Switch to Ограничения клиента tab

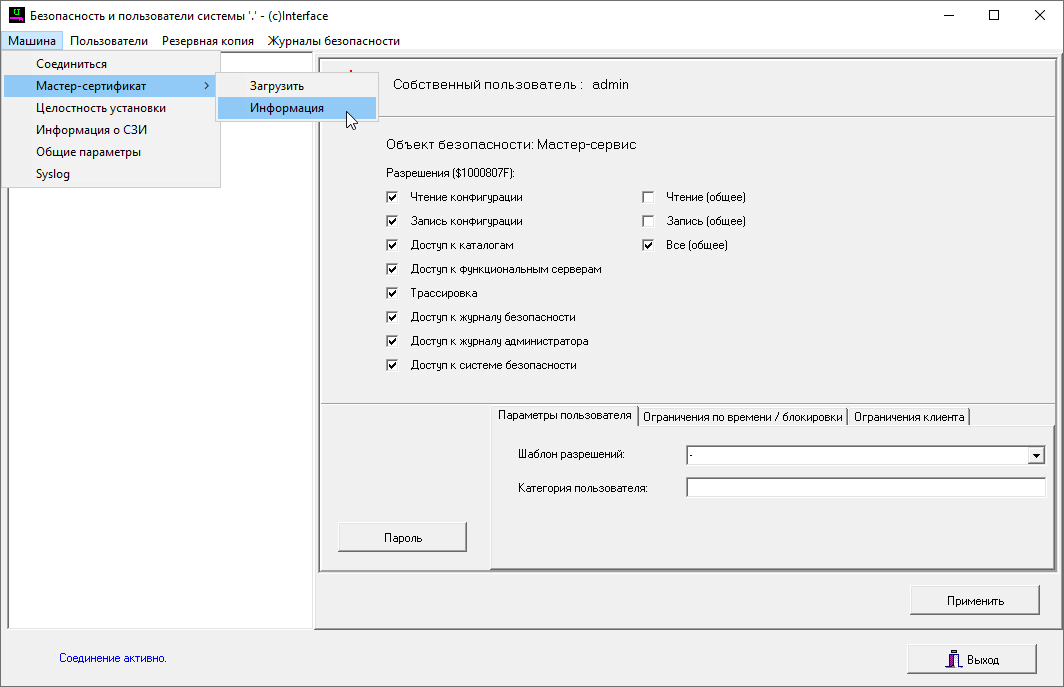point(909,417)
